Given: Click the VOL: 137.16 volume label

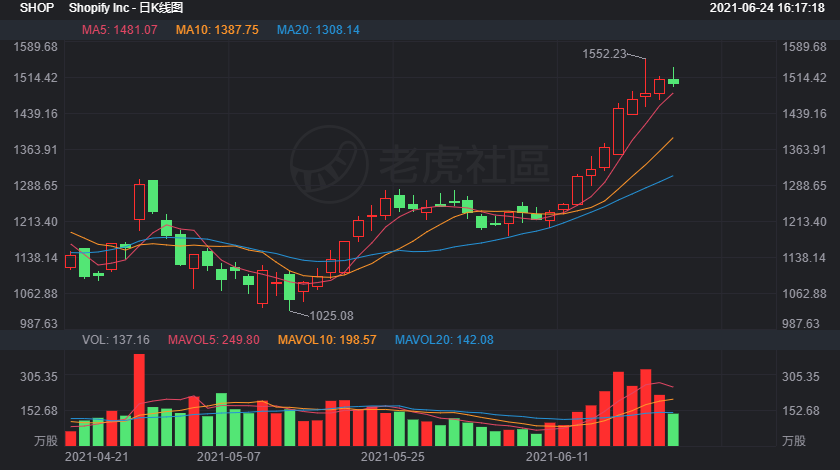Looking at the screenshot, I should (x=116, y=340).
